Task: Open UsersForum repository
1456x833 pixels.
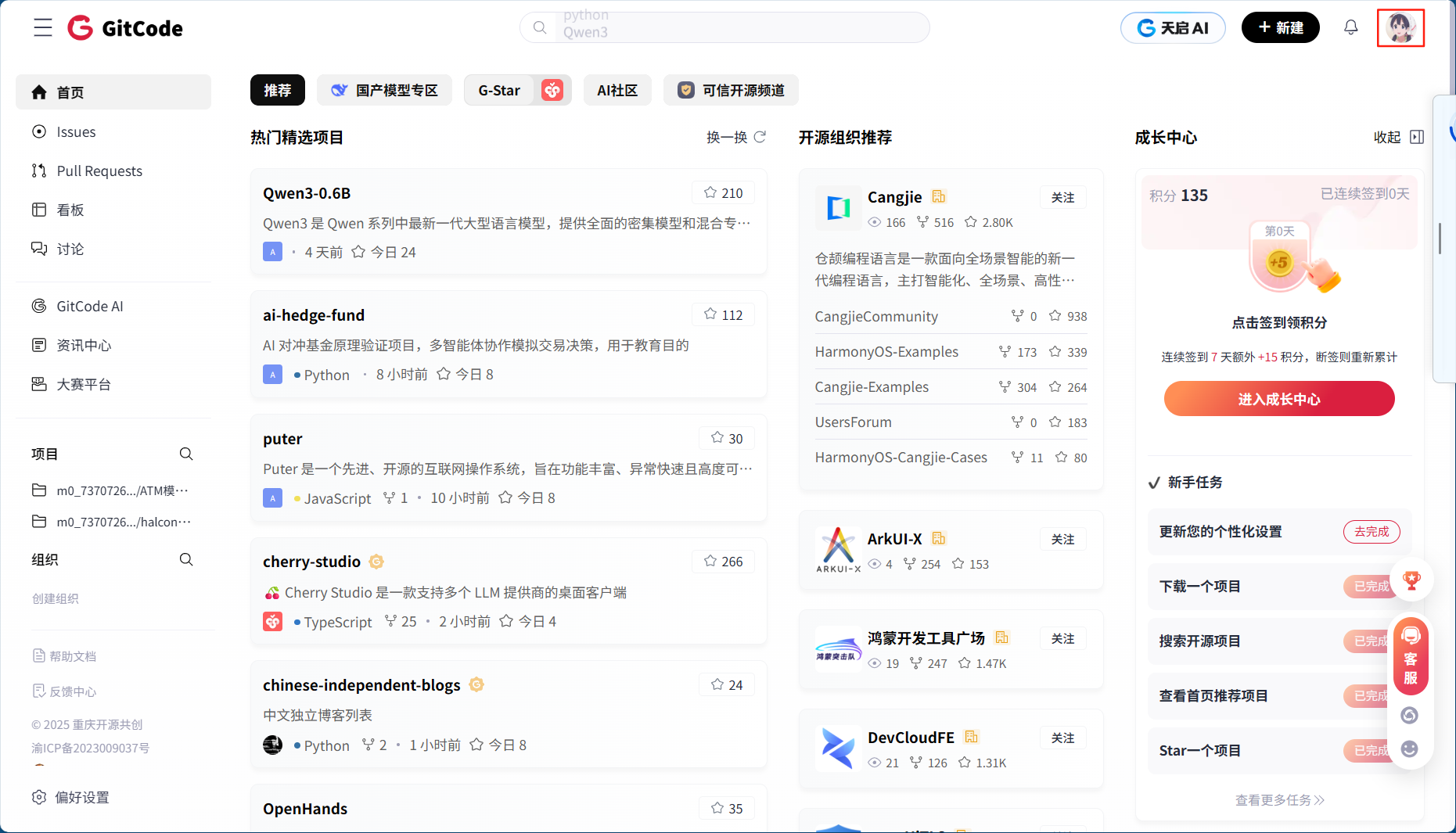Action: pos(853,422)
